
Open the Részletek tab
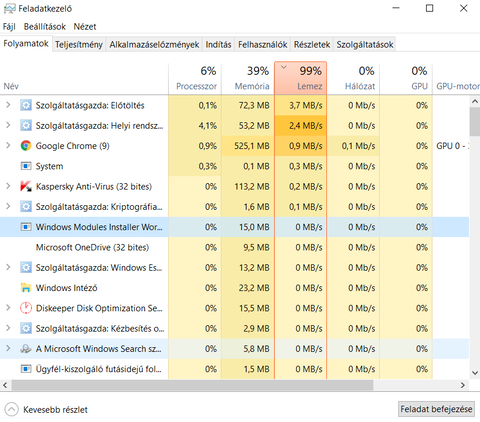tap(312, 45)
